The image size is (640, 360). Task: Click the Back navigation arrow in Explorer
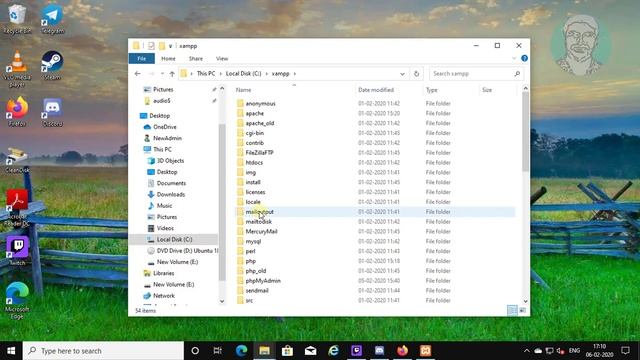138,74
